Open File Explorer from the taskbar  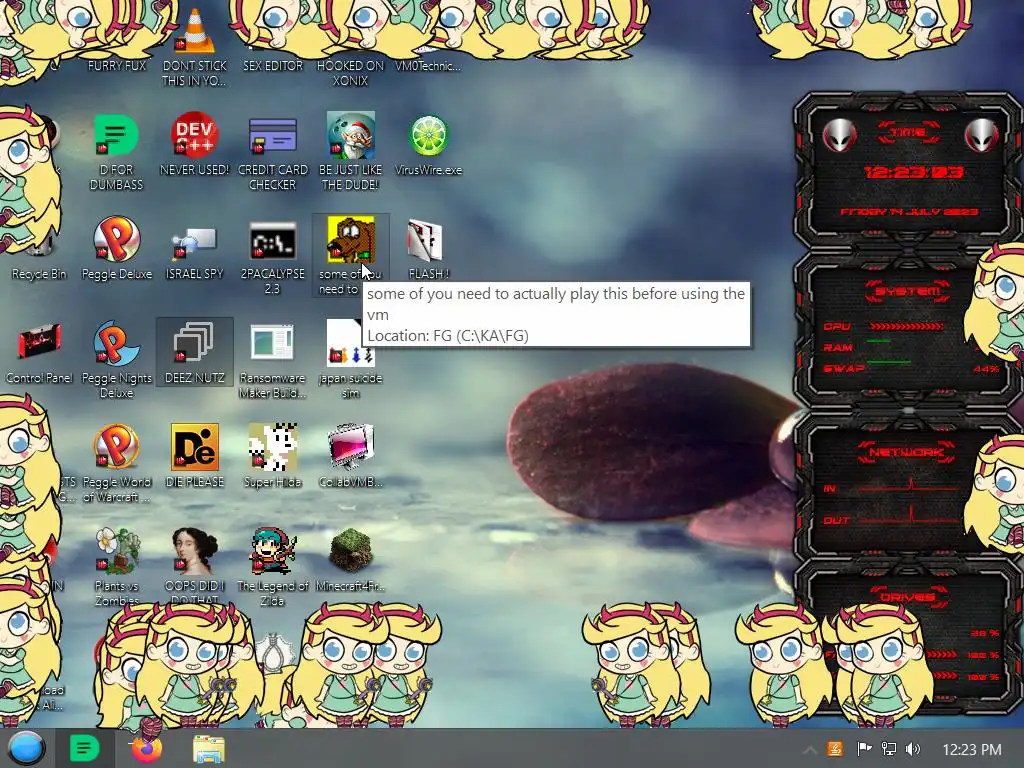[x=209, y=749]
